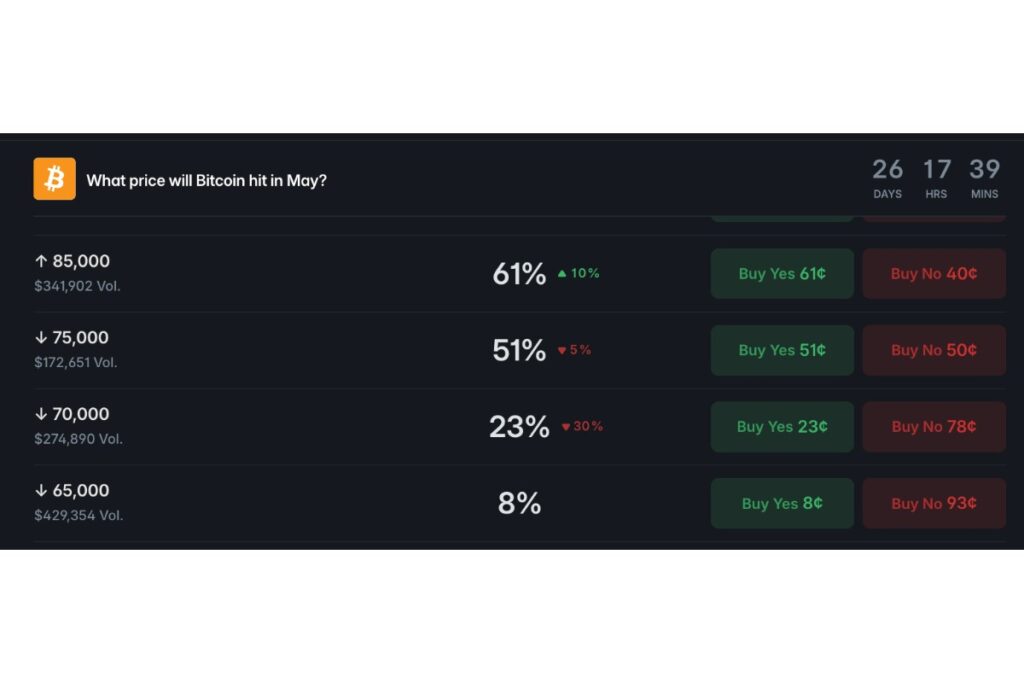
Task: Click the red 5% down indicator
Action: click(574, 350)
